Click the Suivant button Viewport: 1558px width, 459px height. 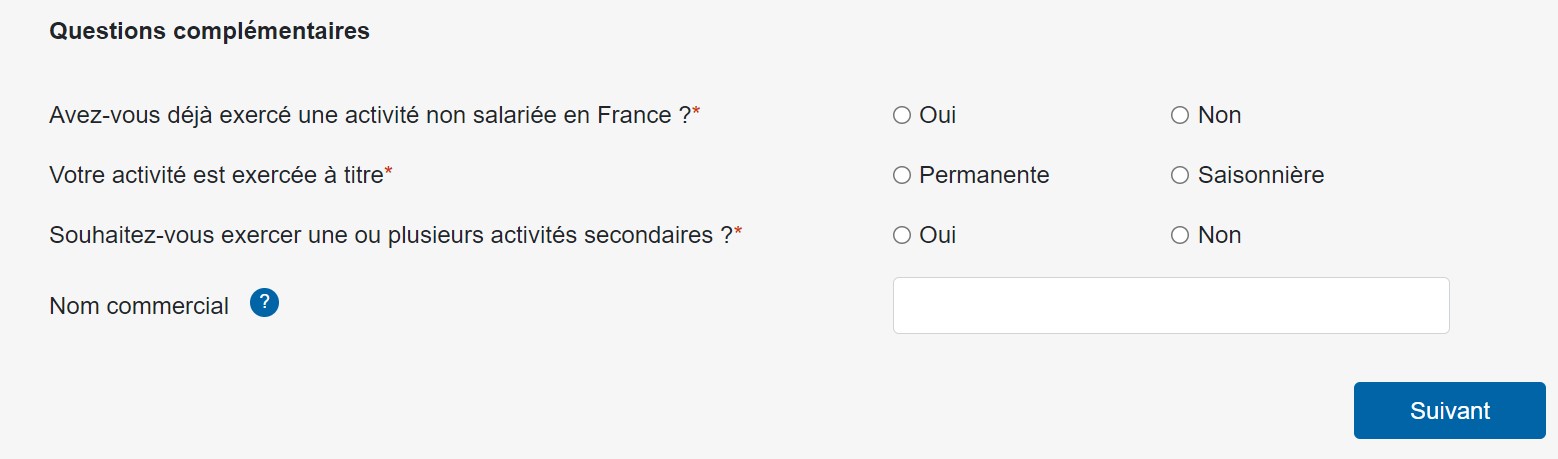[1449, 410]
